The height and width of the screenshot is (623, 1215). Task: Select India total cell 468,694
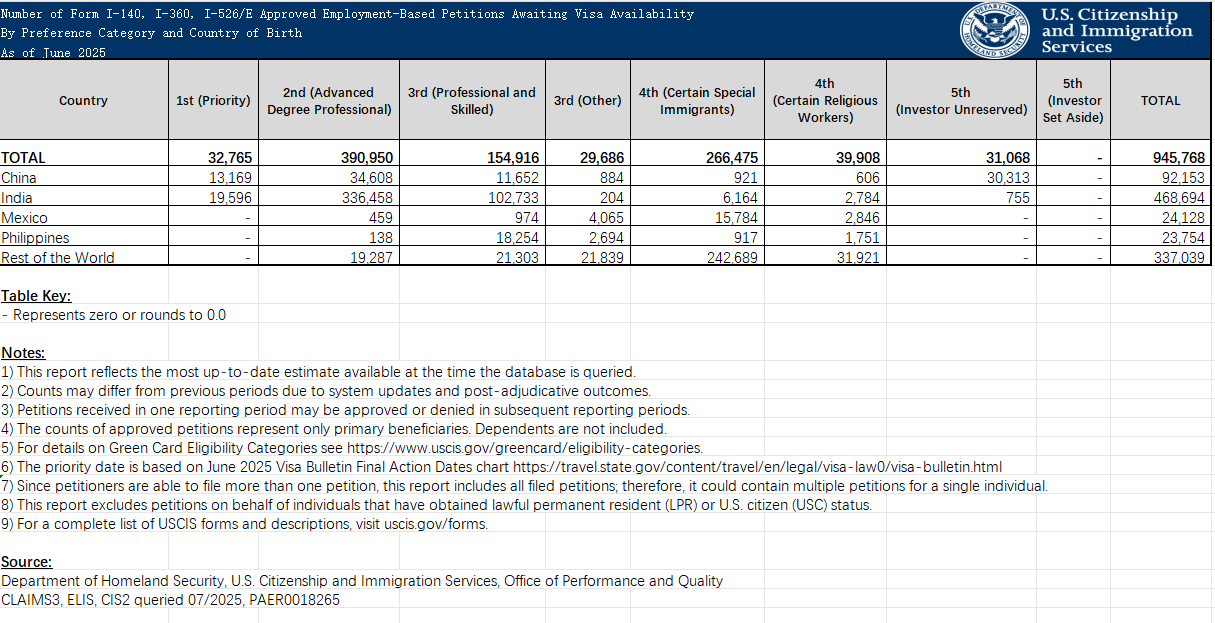1161,198
